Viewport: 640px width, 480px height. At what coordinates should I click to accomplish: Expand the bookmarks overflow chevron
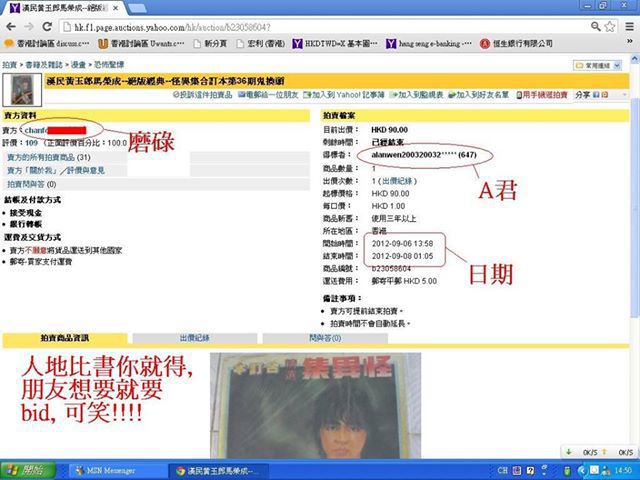[x=630, y=42]
